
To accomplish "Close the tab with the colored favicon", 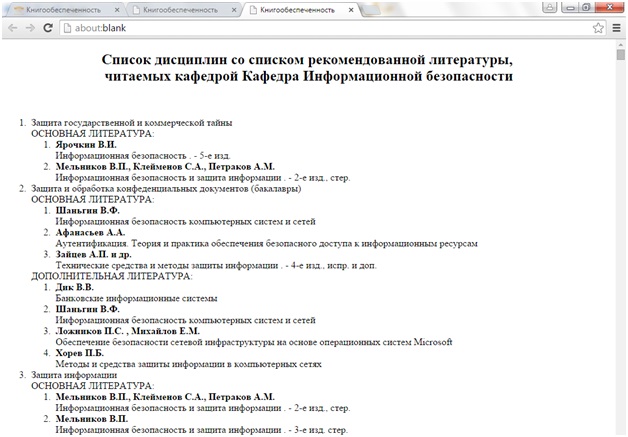I will pyautogui.click(x=117, y=10).
